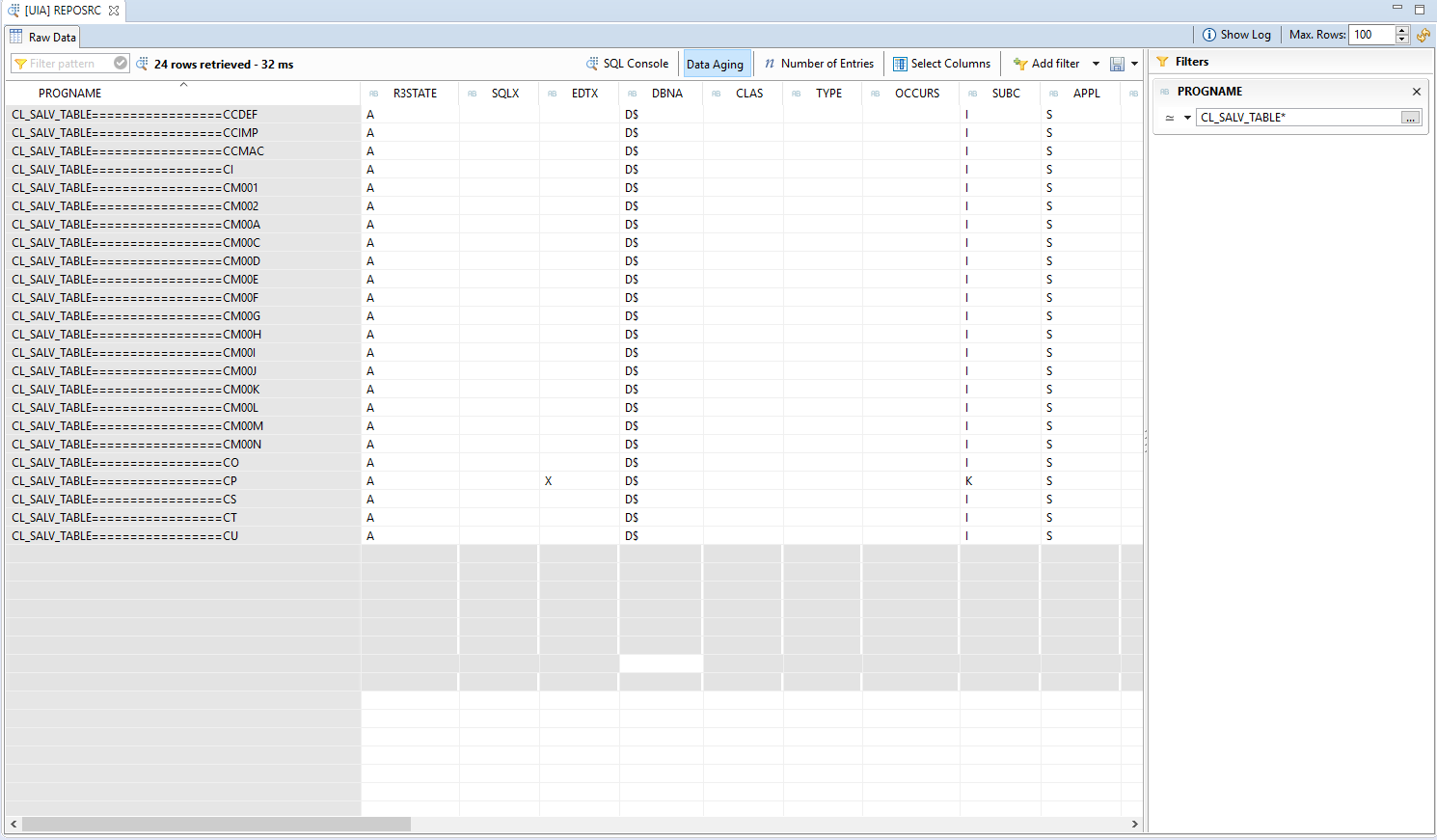Open dropdown arrow next to save icon
The width and height of the screenshot is (1437, 840).
click(x=1134, y=64)
